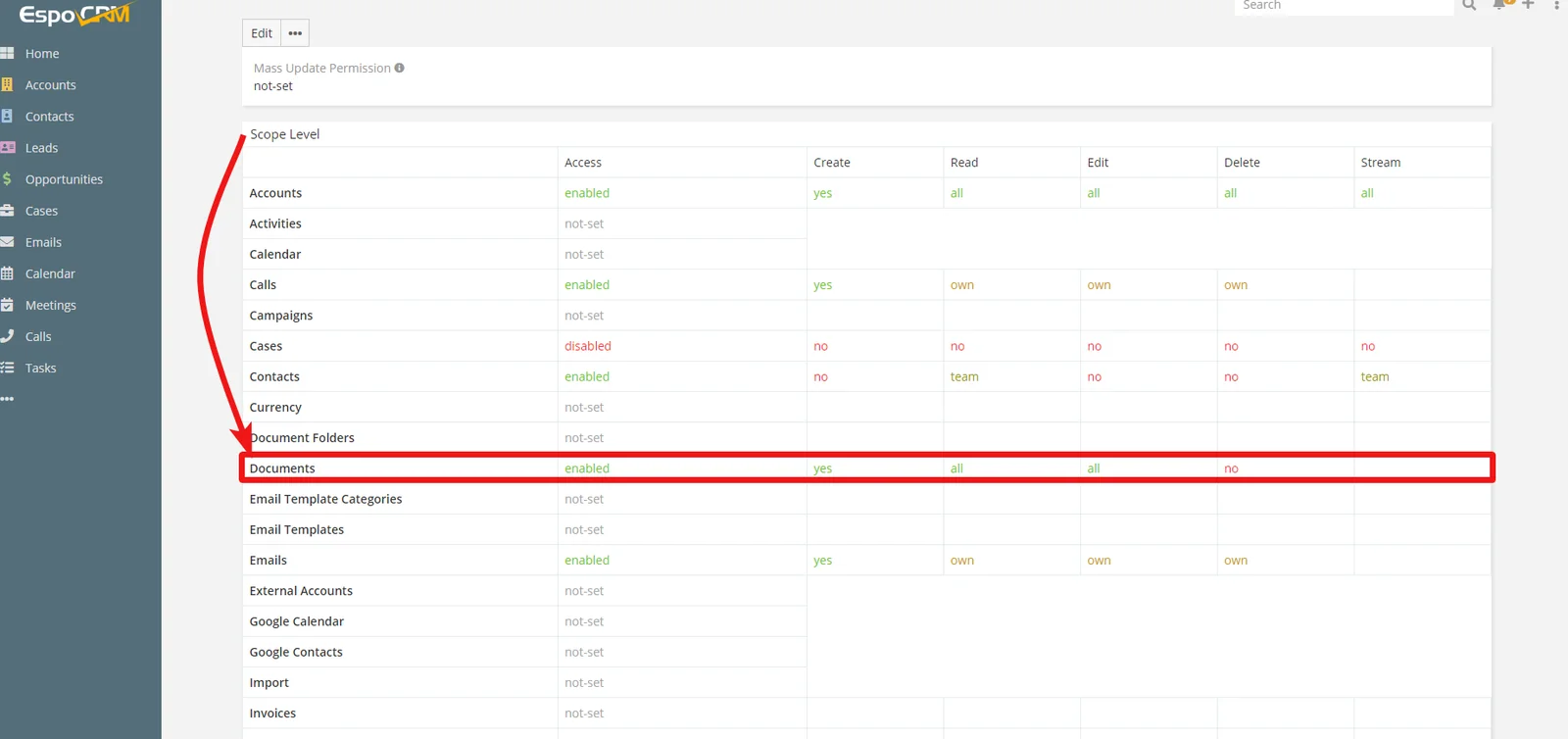1568x739 pixels.
Task: Click the Stream column header
Action: 1381,163
